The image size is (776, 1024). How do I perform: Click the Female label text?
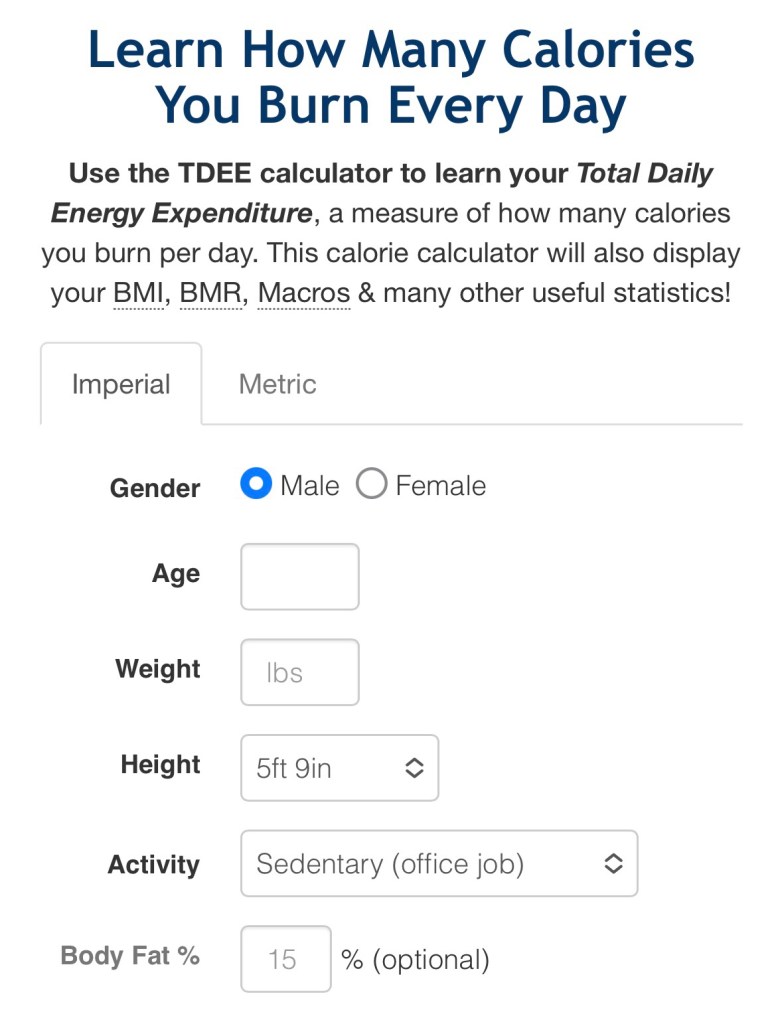[441, 486]
